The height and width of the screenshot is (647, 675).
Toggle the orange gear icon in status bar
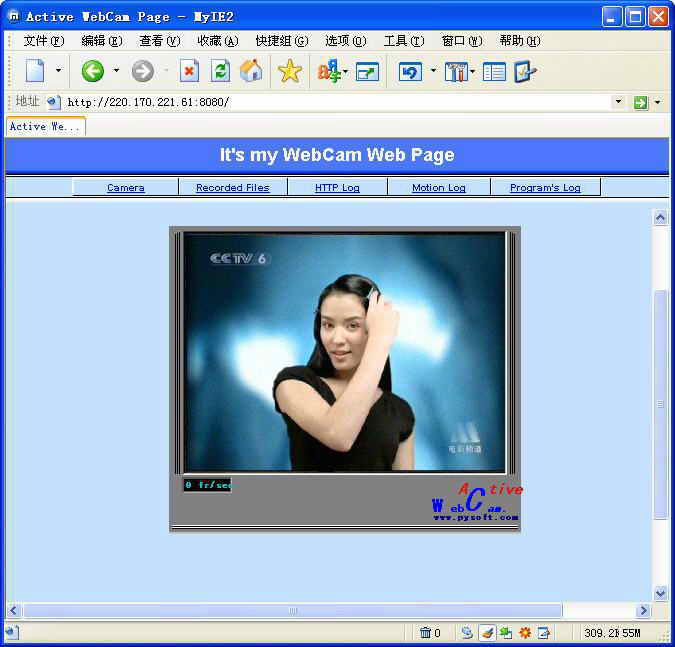click(x=525, y=632)
